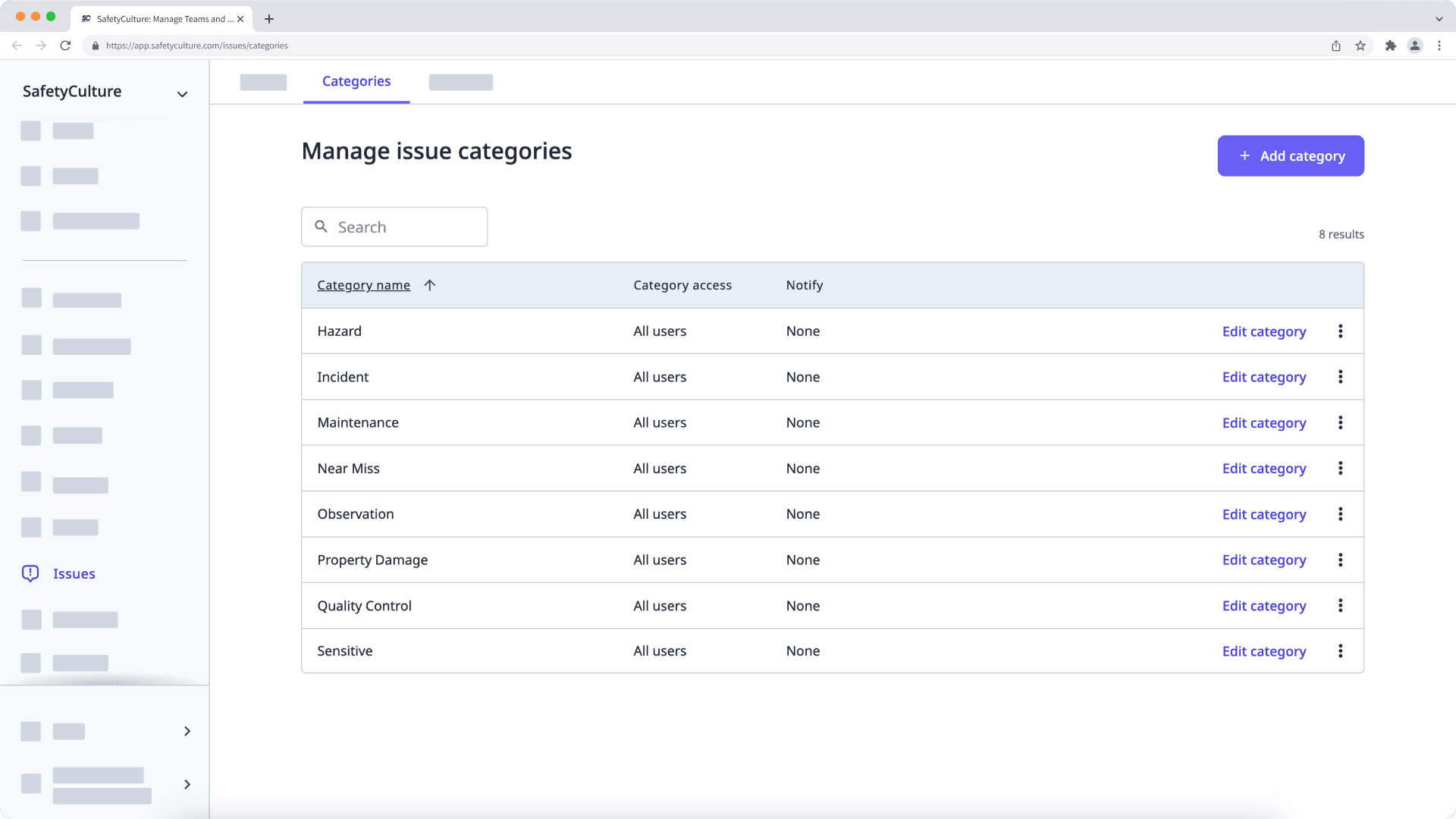Screen dimensions: 1456x819
Task: Open Edit category for Maintenance
Action: [1263, 422]
